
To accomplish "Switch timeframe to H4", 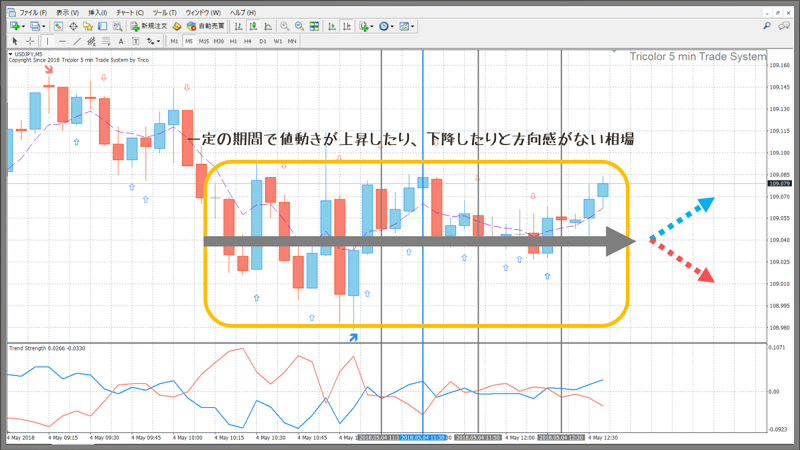I will pyautogui.click(x=248, y=41).
